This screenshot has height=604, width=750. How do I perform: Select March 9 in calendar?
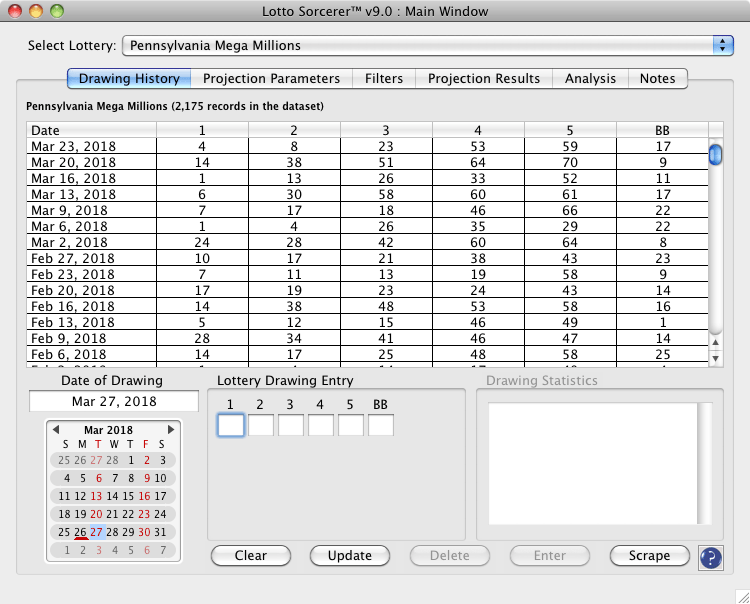tap(147, 478)
